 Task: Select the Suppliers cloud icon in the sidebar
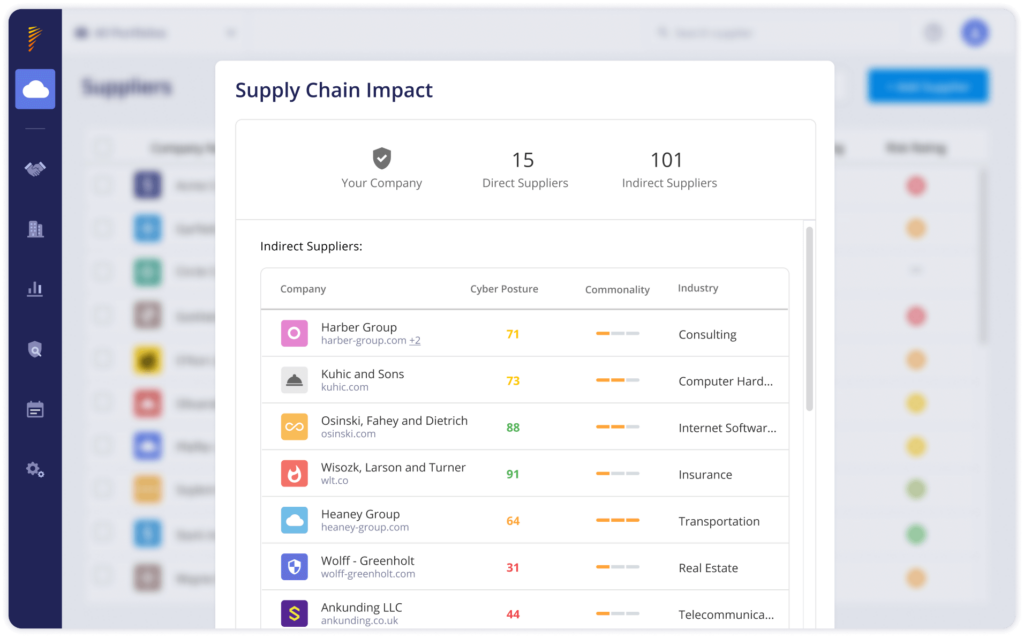pyautogui.click(x=34, y=89)
